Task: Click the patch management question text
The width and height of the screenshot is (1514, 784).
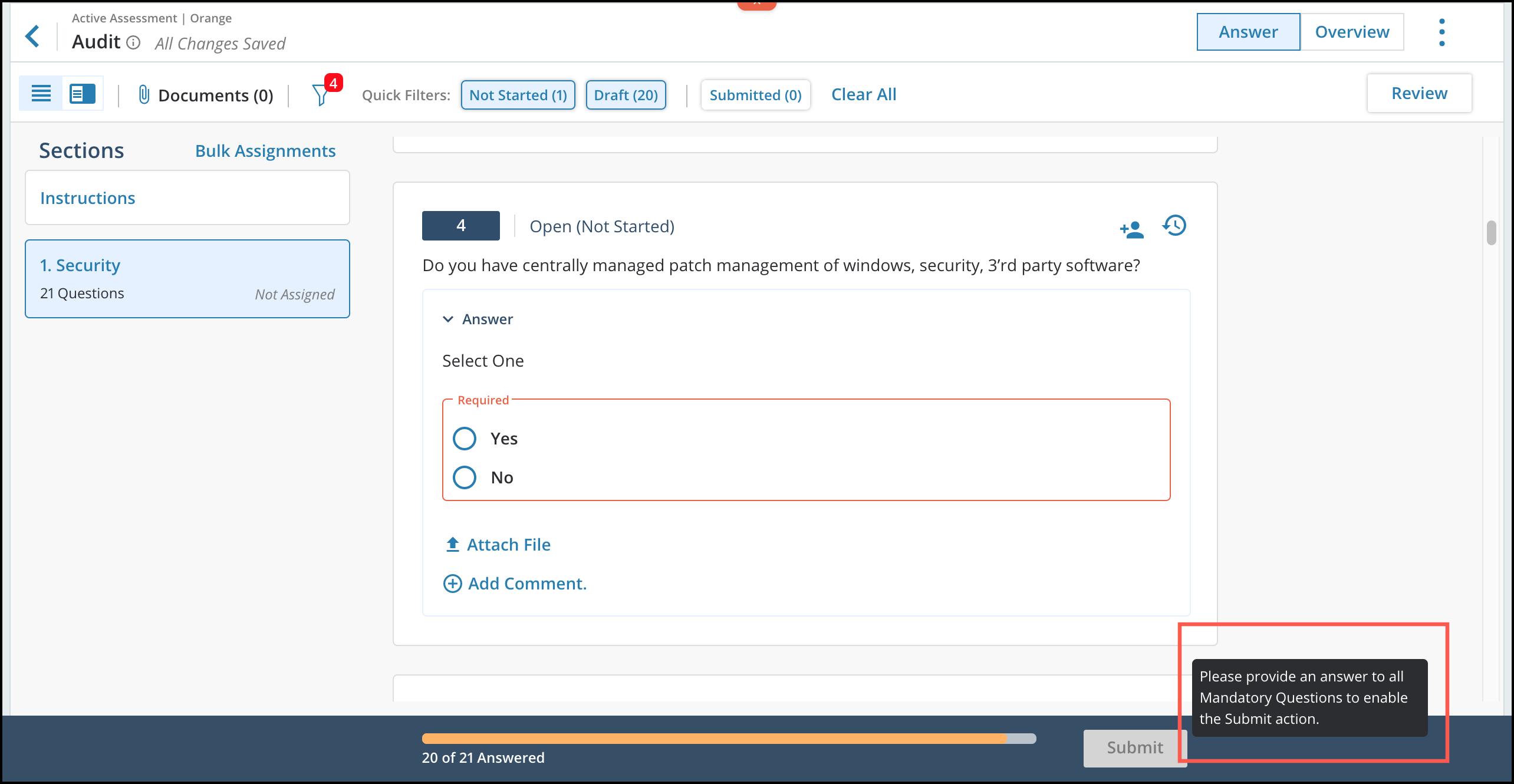Action: point(781,265)
